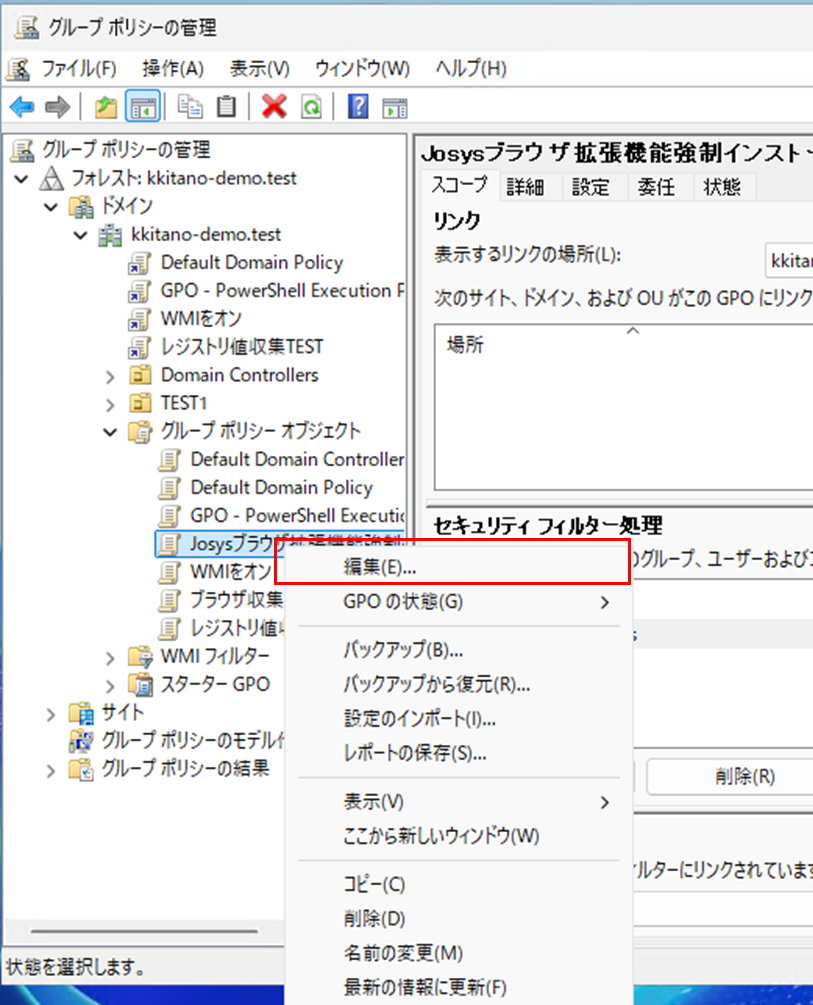Open Help with the blue question mark icon

(358, 107)
